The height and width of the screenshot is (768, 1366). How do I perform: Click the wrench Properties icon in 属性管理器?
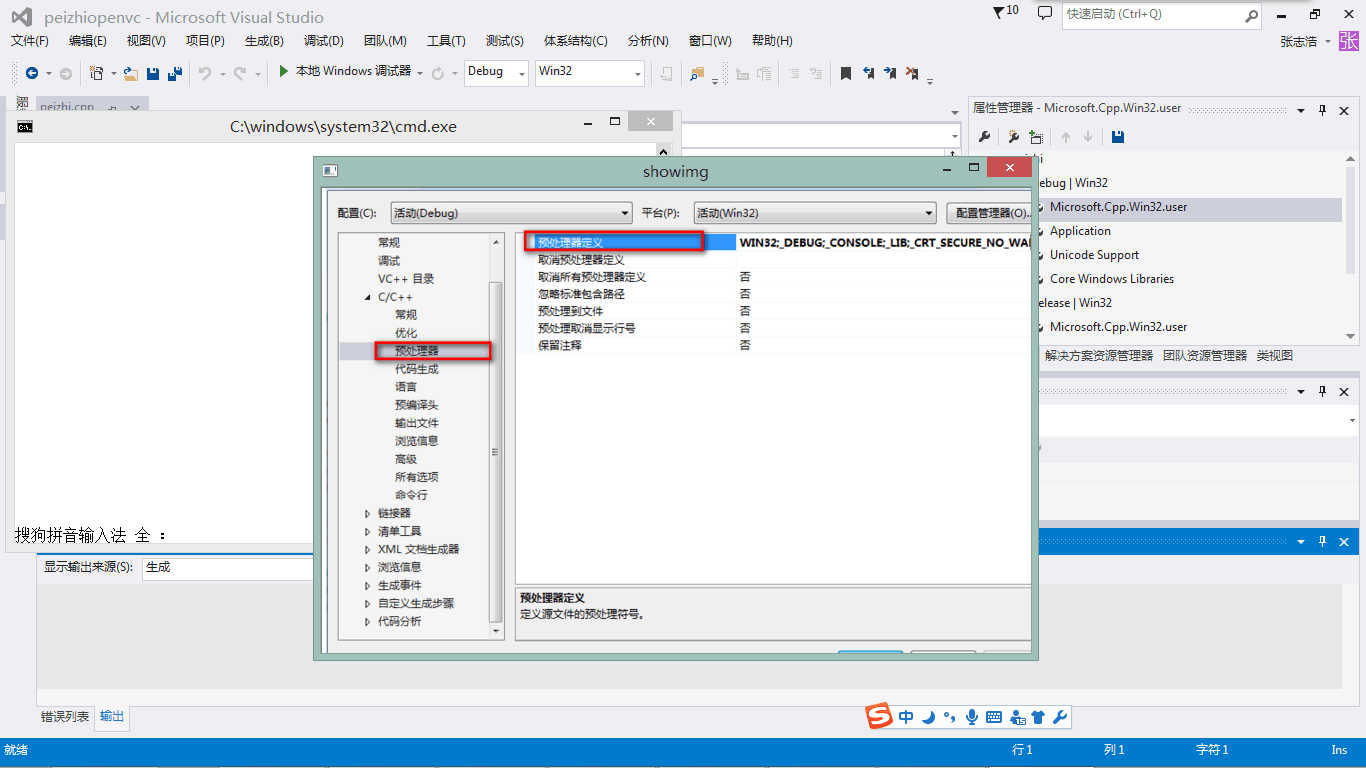pos(984,137)
